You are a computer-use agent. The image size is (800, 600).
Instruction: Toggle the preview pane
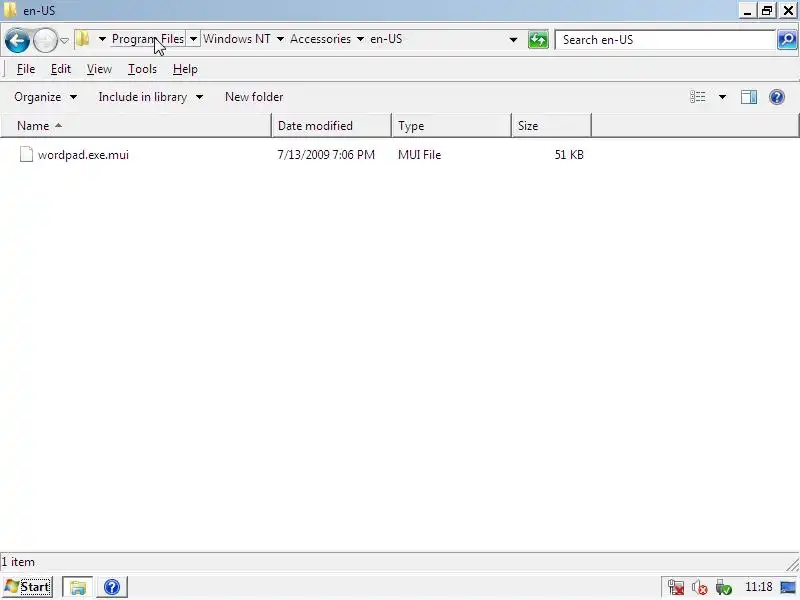(x=749, y=97)
